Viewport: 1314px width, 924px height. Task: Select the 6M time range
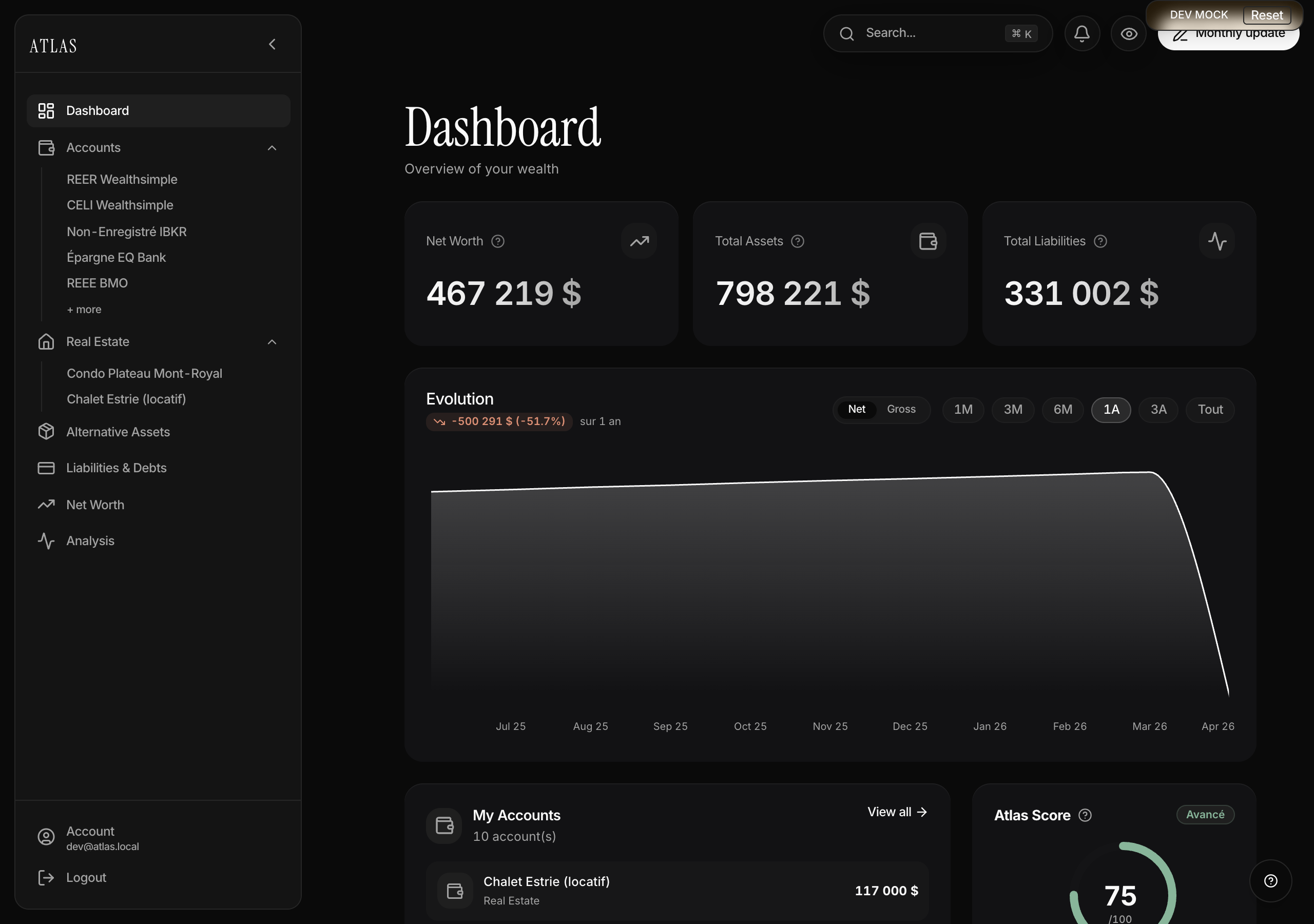1063,409
